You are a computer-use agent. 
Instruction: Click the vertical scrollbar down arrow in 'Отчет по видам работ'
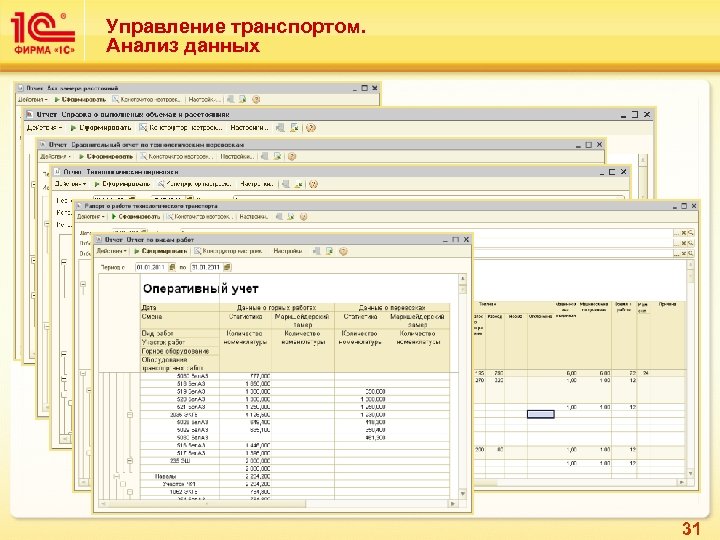463,494
